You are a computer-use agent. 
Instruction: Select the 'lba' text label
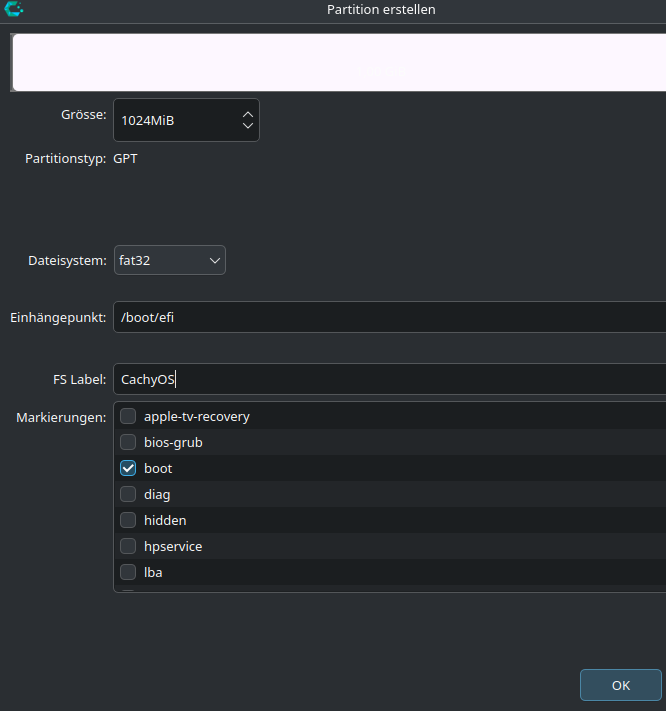click(x=153, y=573)
